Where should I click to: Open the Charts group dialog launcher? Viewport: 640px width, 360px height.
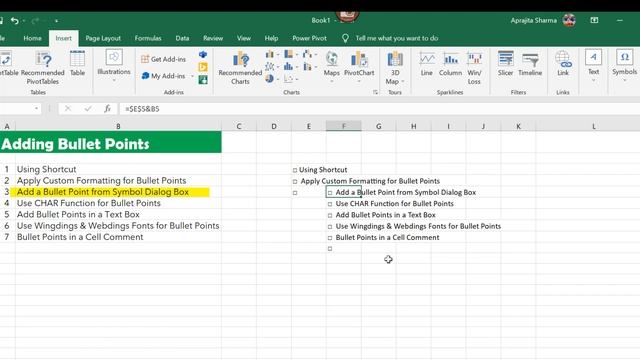(375, 92)
